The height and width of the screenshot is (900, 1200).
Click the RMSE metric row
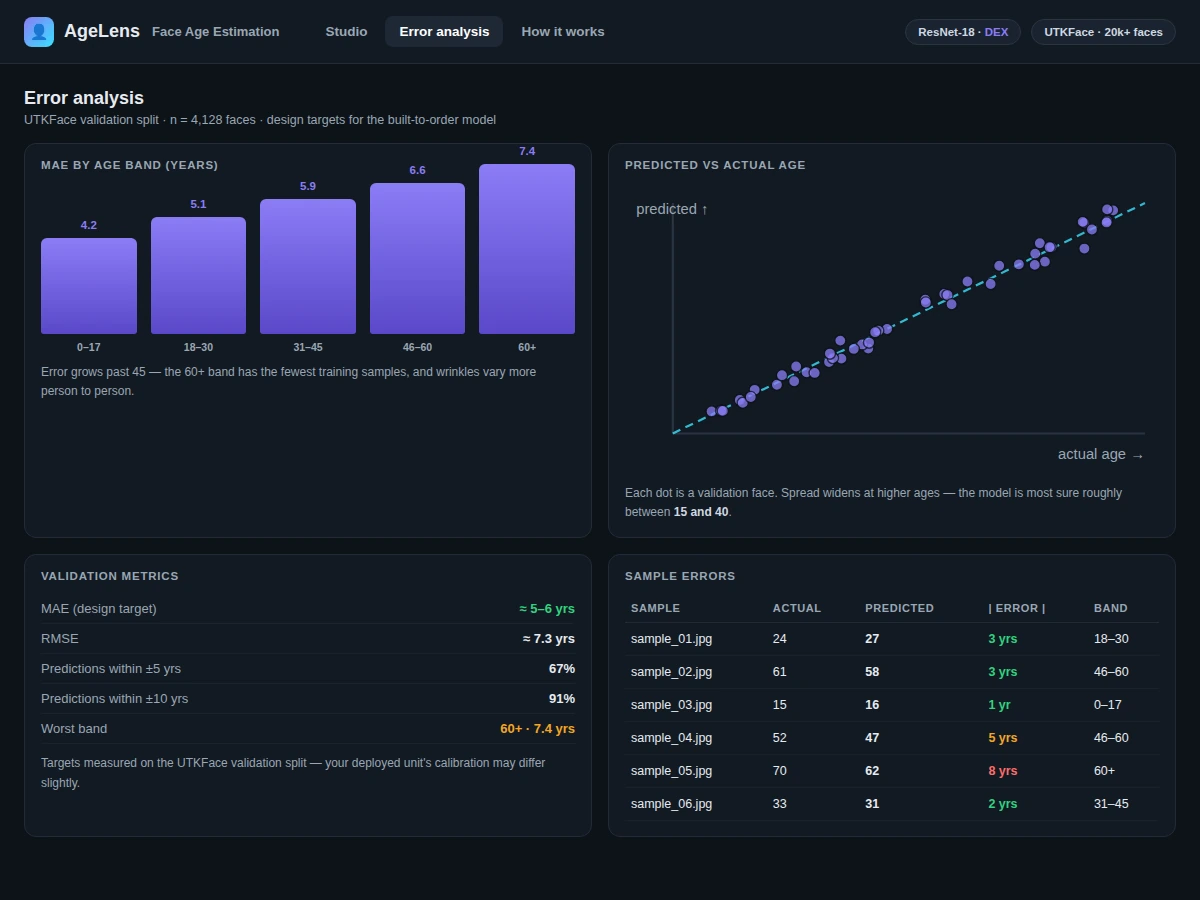(308, 639)
